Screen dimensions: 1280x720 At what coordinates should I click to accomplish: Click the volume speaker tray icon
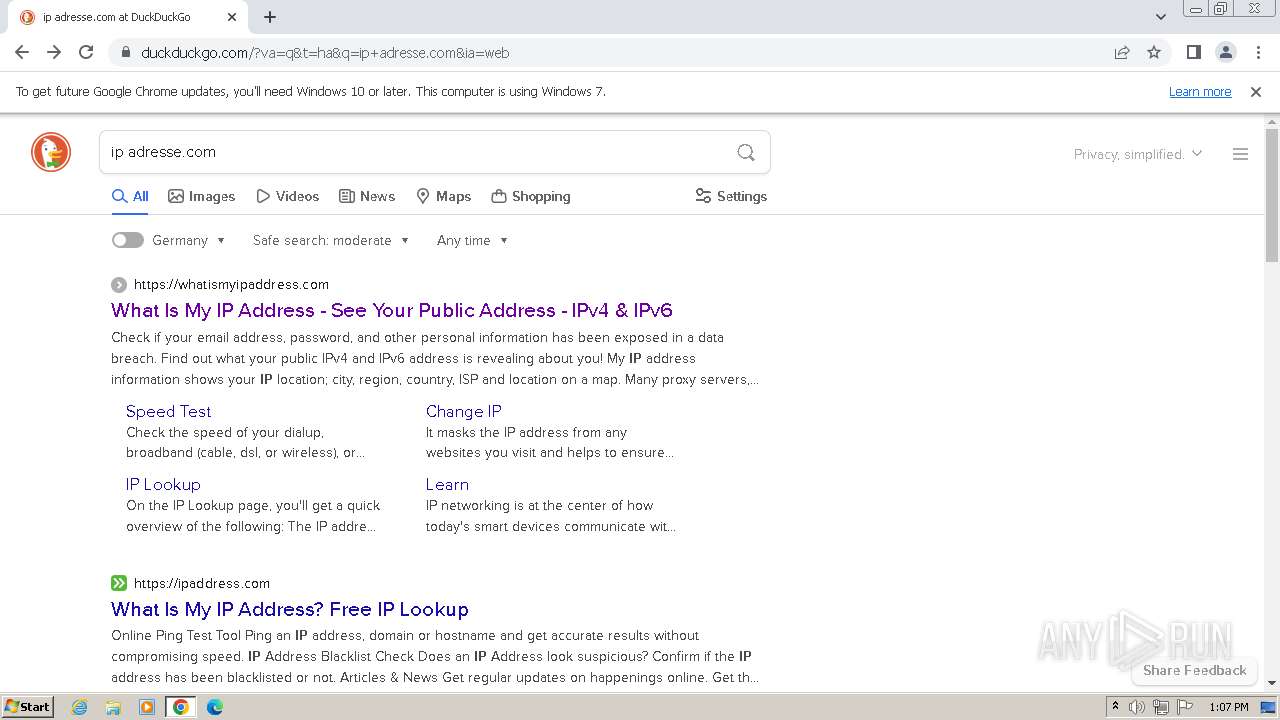[1137, 707]
